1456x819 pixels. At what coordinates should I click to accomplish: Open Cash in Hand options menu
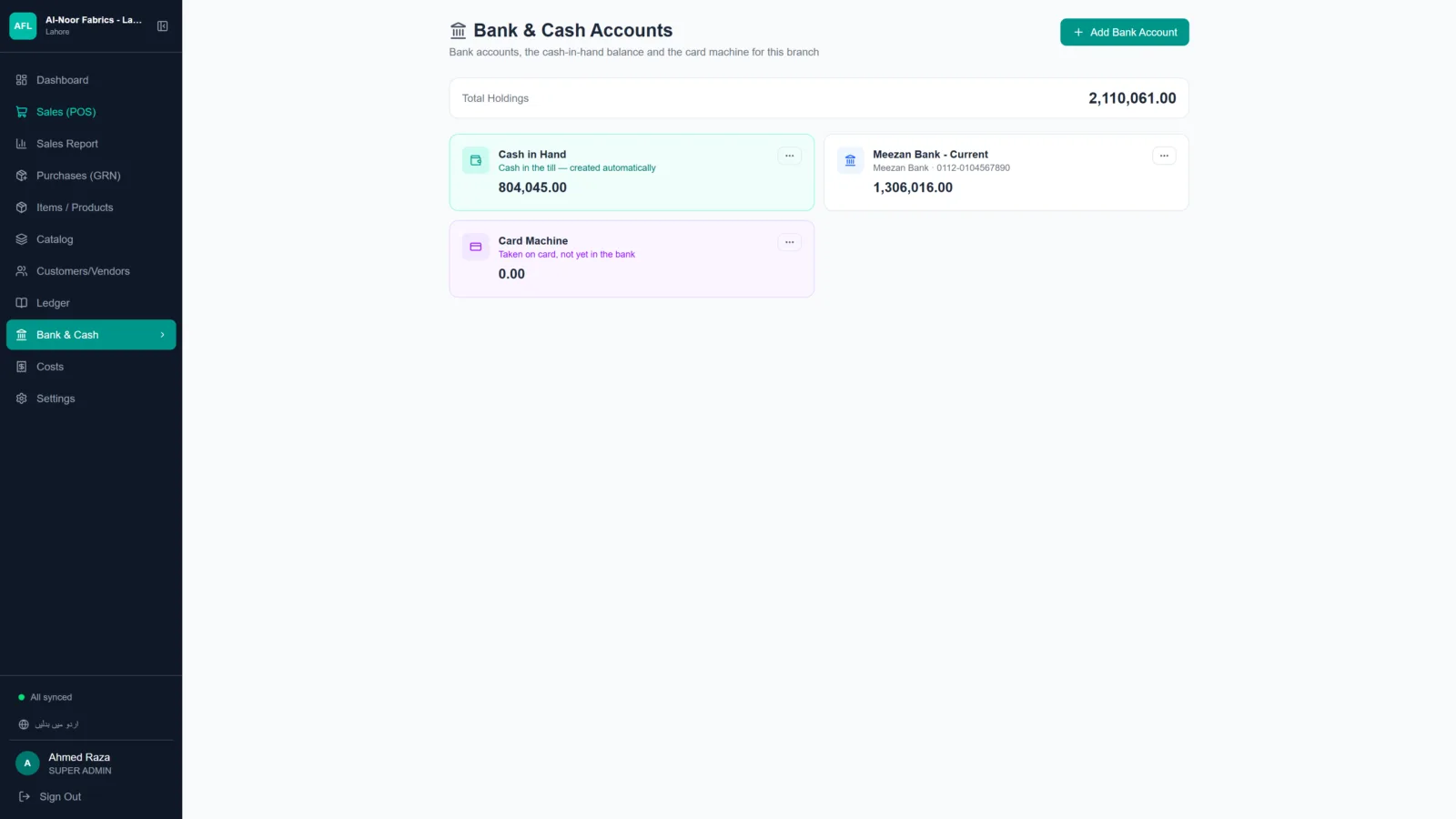click(790, 156)
